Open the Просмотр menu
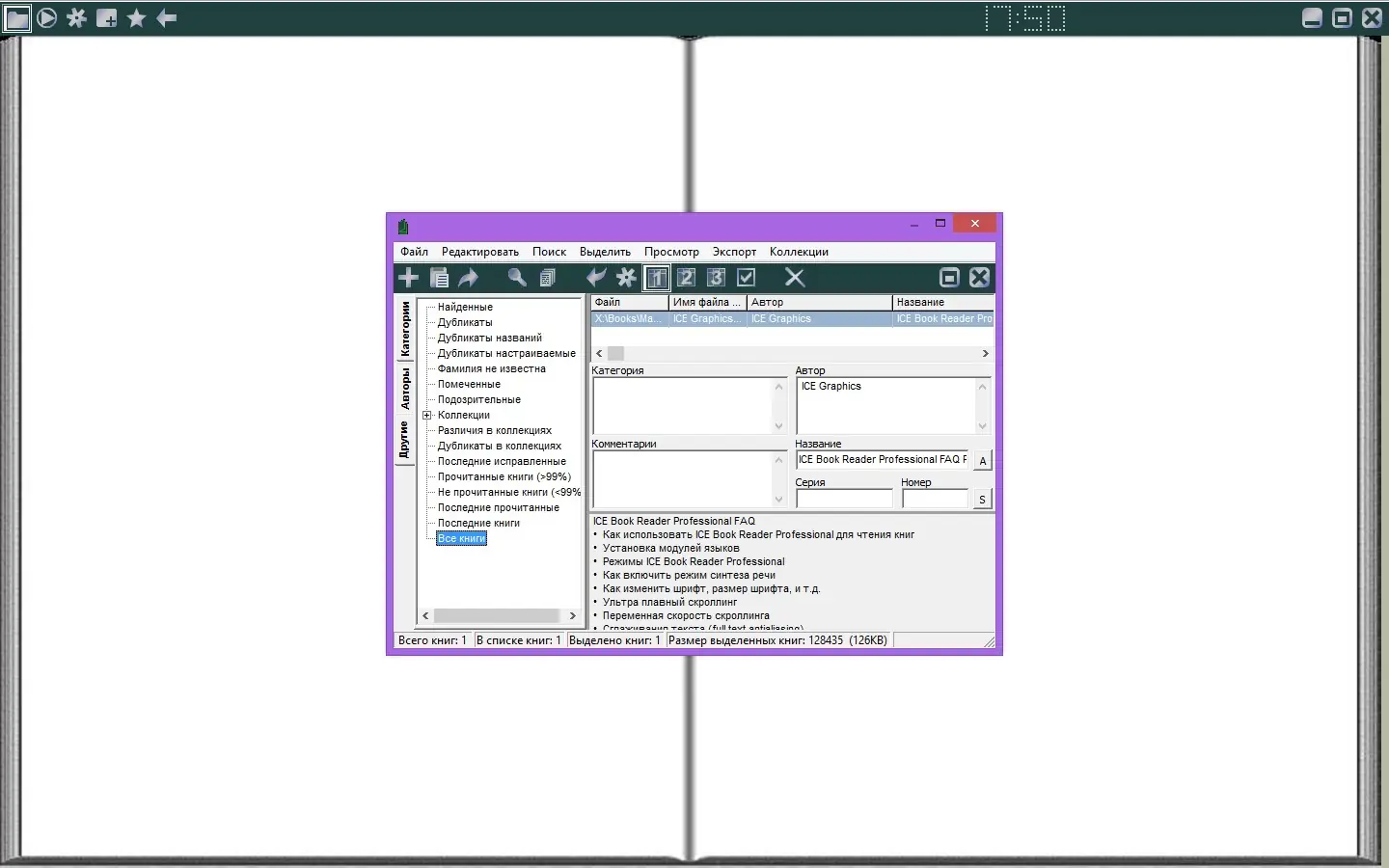 pos(672,252)
